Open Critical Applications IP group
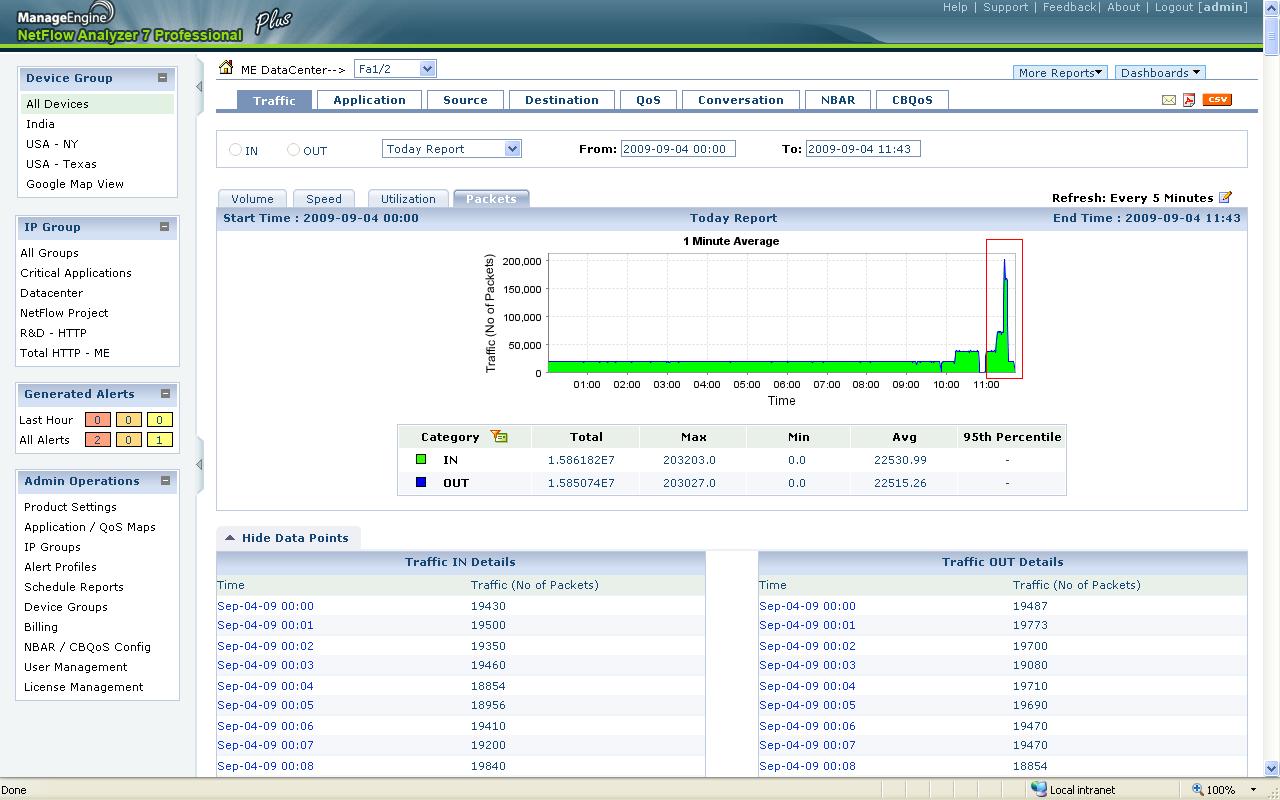 tap(76, 273)
